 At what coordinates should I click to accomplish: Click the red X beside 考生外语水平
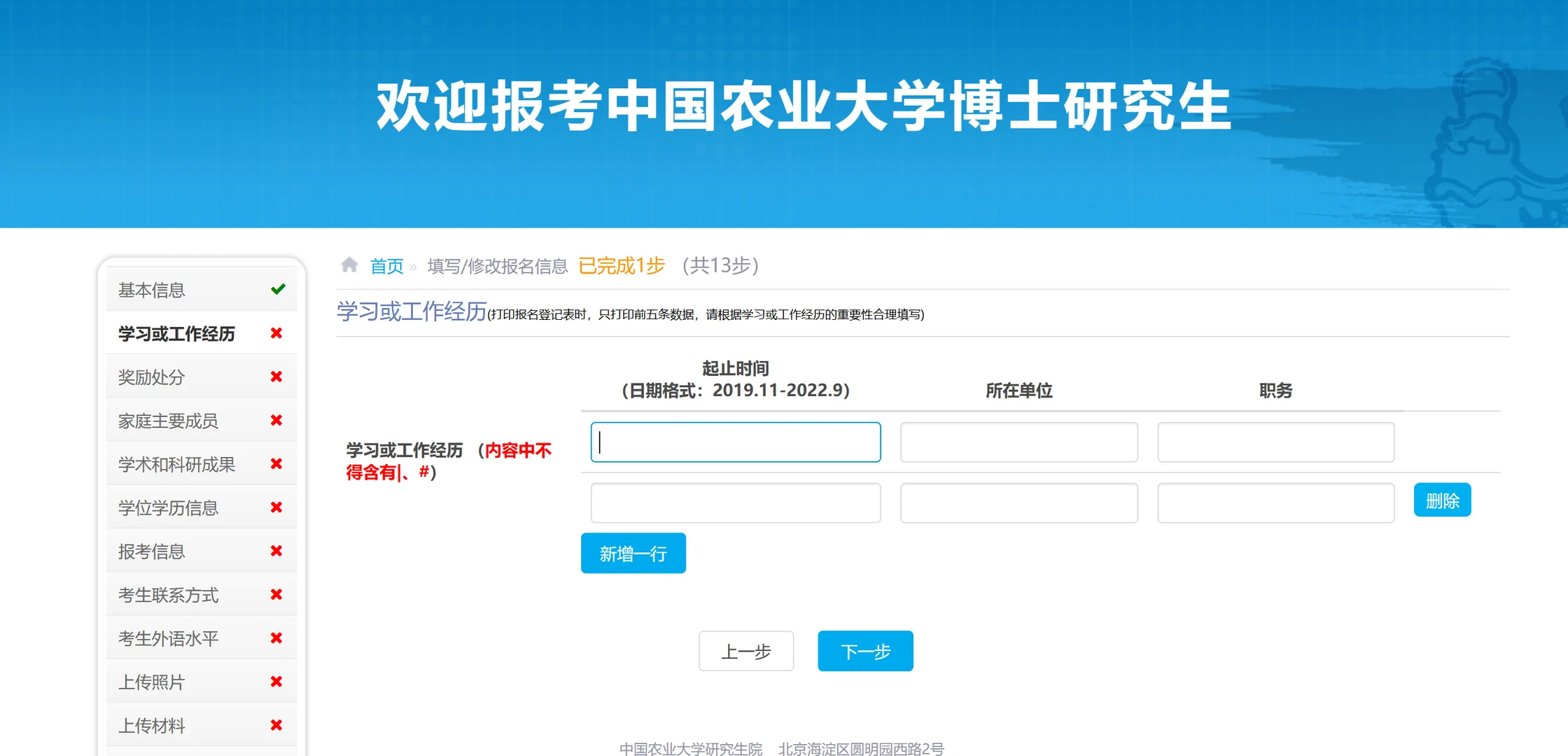276,638
